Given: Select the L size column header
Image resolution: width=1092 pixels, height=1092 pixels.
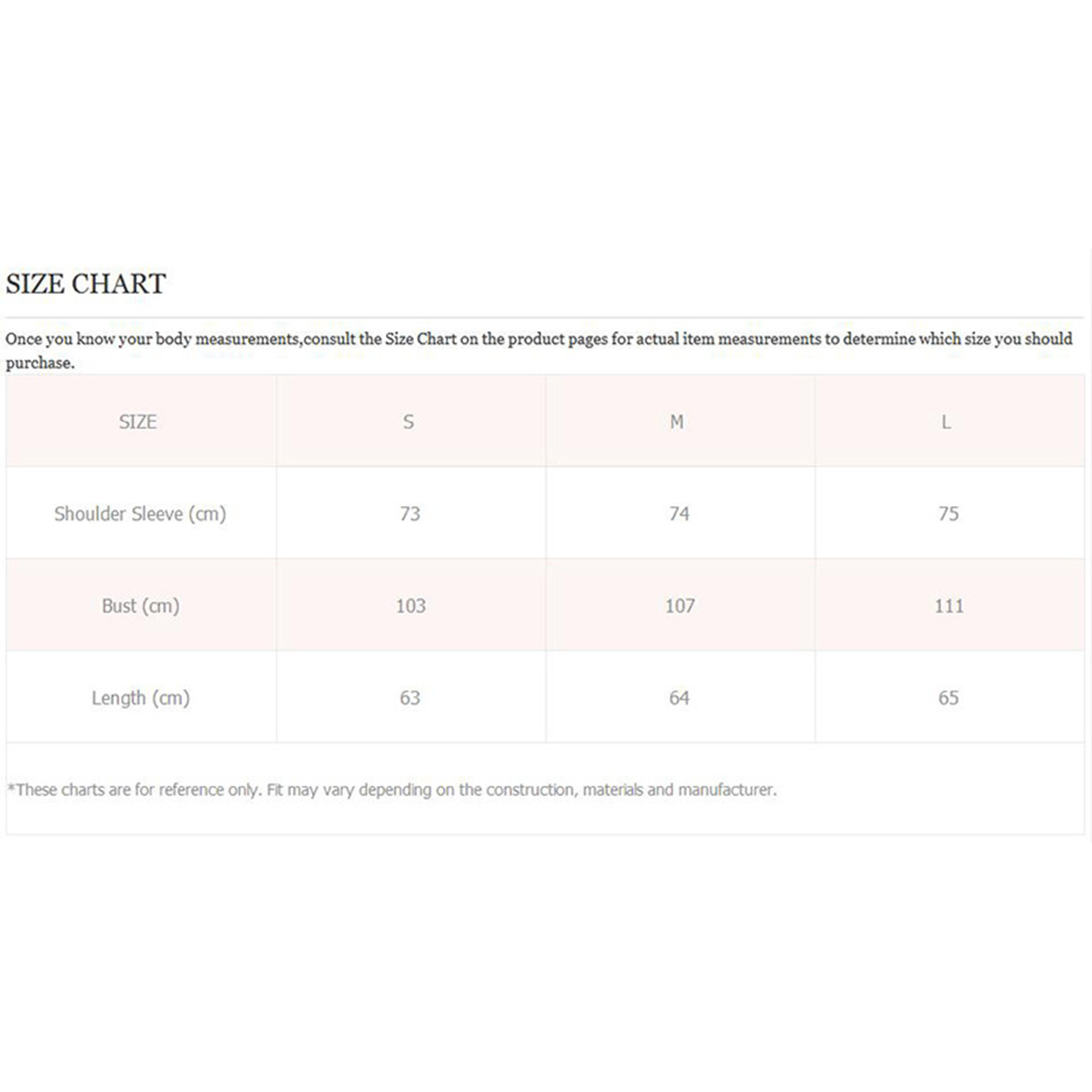Looking at the screenshot, I should pyautogui.click(x=946, y=422).
